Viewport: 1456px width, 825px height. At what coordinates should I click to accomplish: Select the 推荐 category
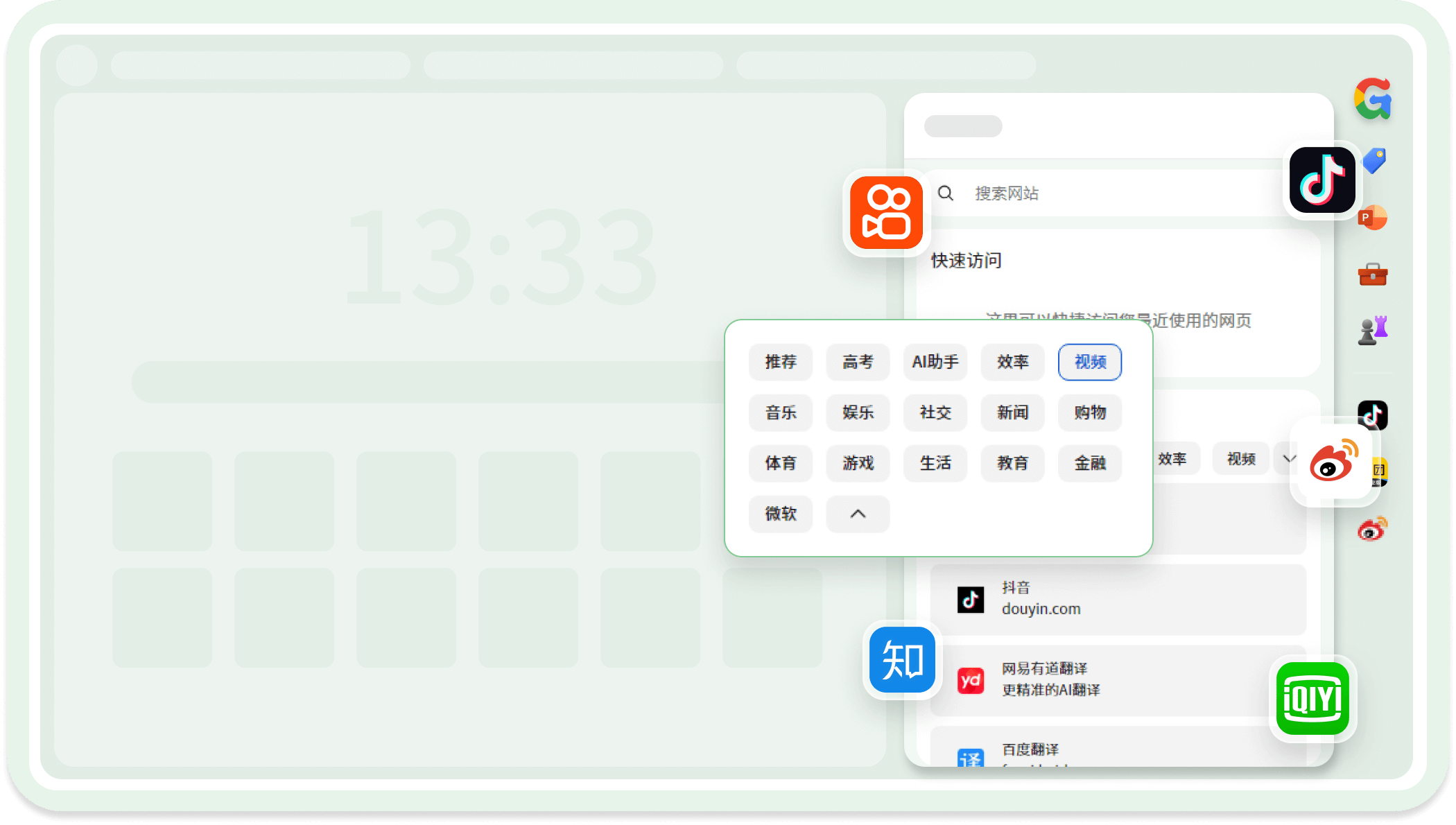[x=781, y=362]
